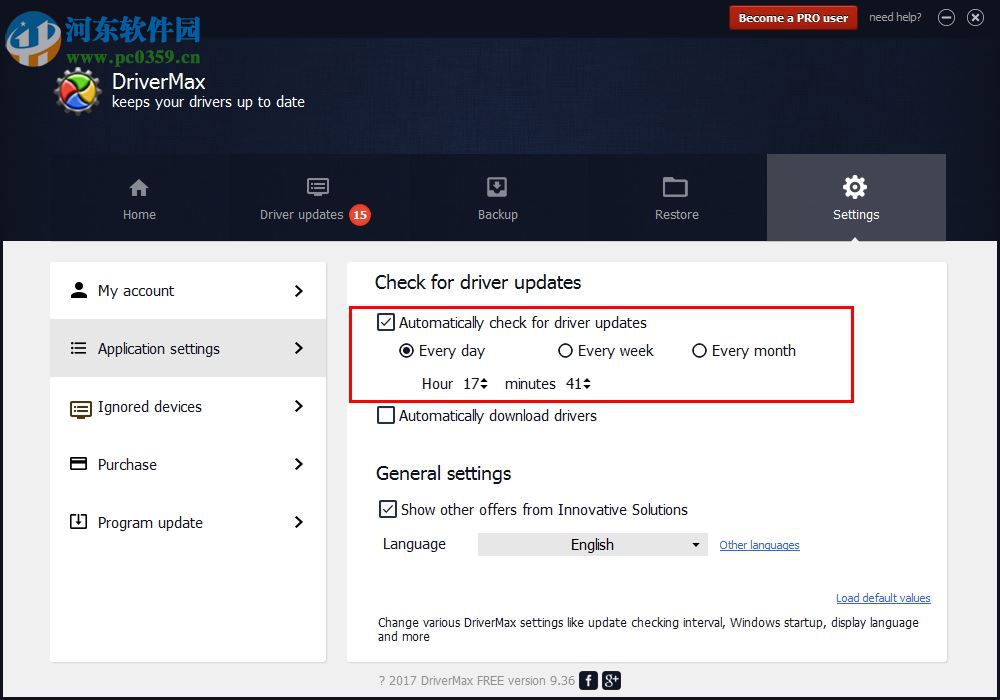Open the Google Plus icon
Image resolution: width=1000 pixels, height=700 pixels.
(611, 680)
